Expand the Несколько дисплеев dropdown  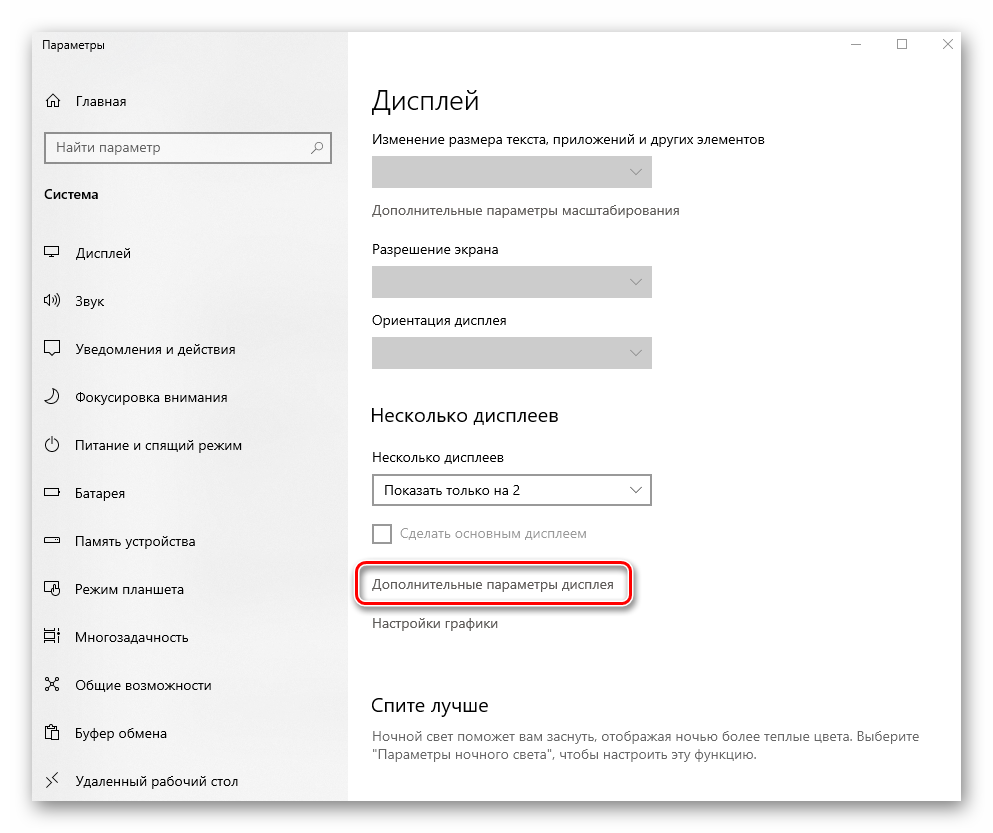tap(511, 490)
